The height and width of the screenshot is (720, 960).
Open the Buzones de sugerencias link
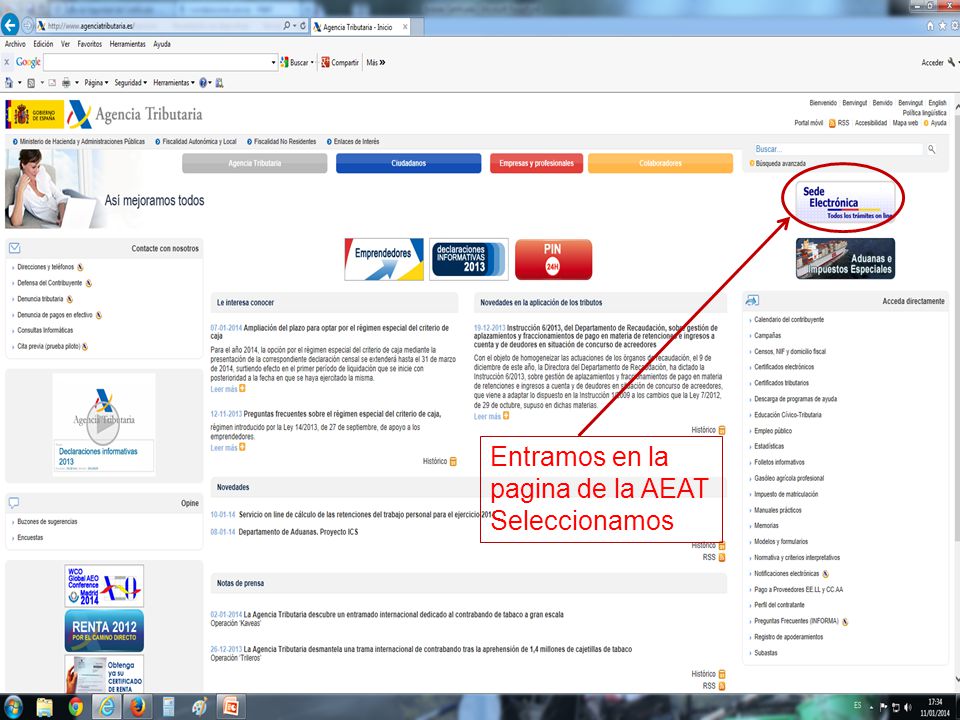47,522
